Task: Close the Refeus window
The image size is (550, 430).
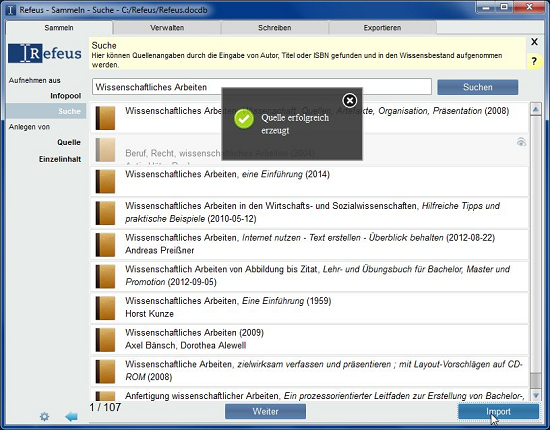Action: [529, 7]
